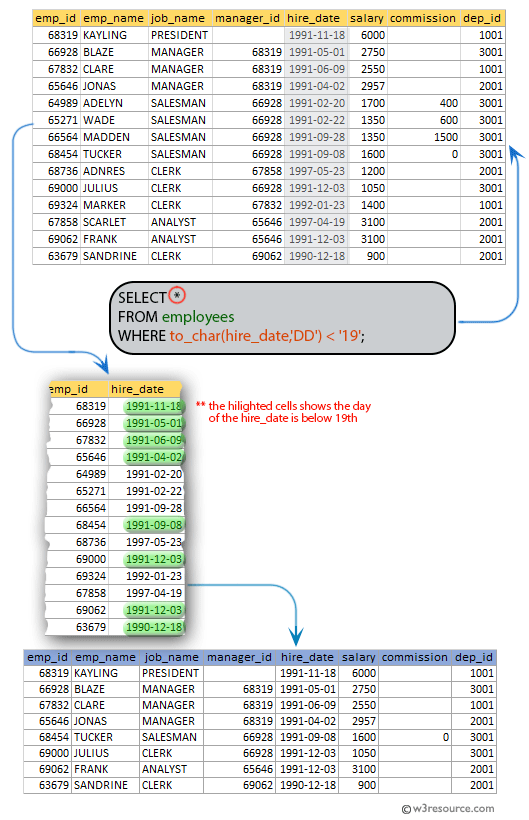Click FRANK in the blue-header result table
The image size is (529, 820).
(91, 769)
